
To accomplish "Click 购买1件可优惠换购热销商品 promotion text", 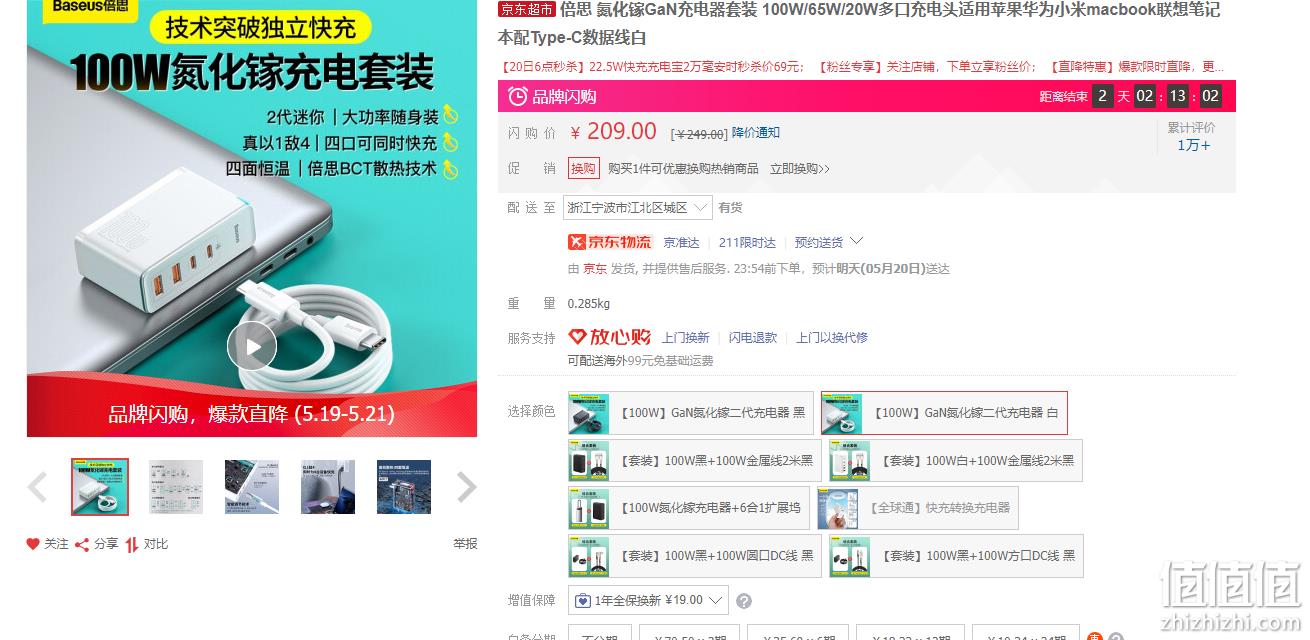I will pyautogui.click(x=683, y=169).
